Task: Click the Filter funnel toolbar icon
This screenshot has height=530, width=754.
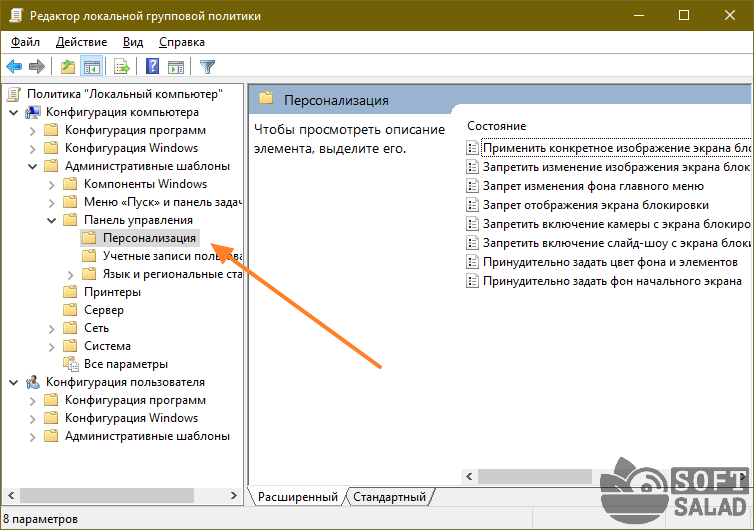Action: (207, 66)
